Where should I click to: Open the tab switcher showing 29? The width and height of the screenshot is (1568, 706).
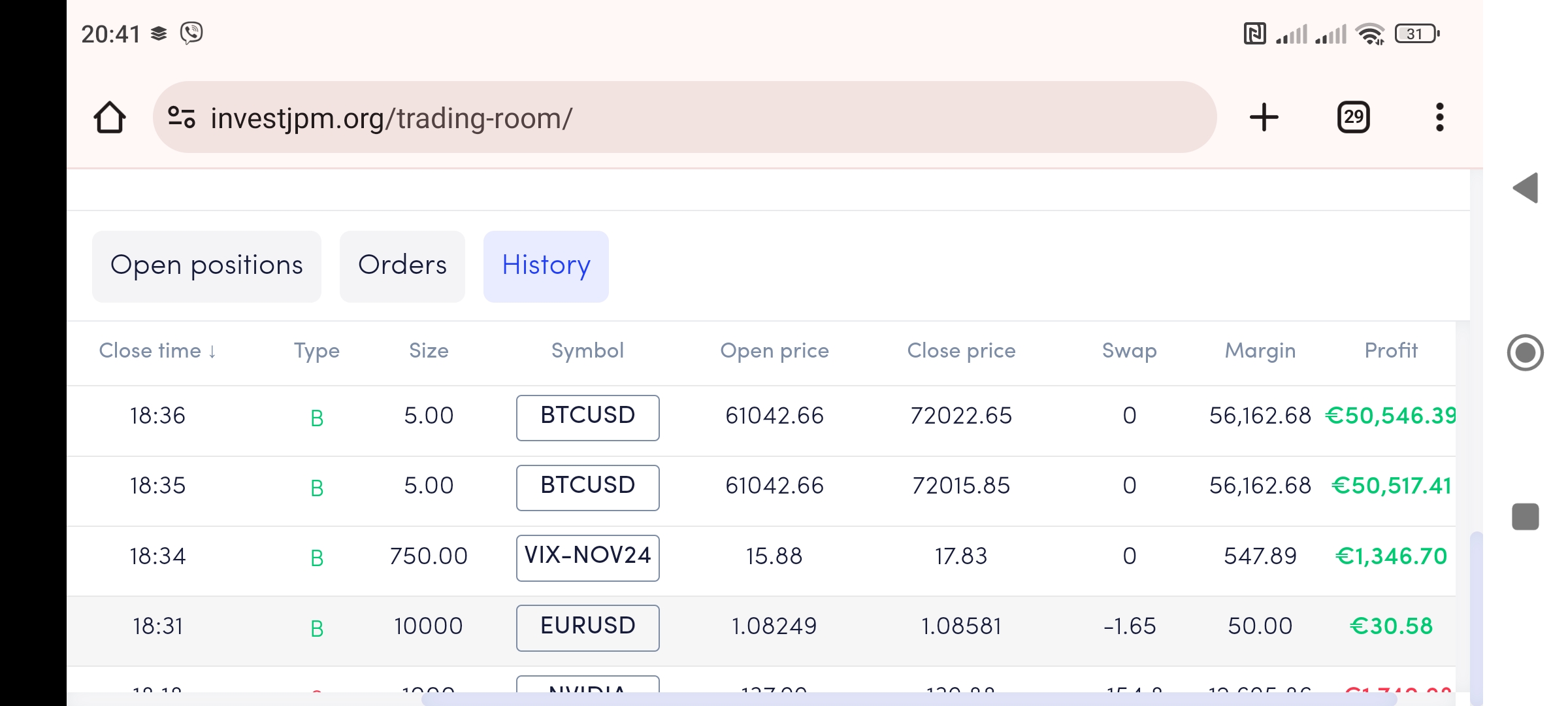(1353, 118)
